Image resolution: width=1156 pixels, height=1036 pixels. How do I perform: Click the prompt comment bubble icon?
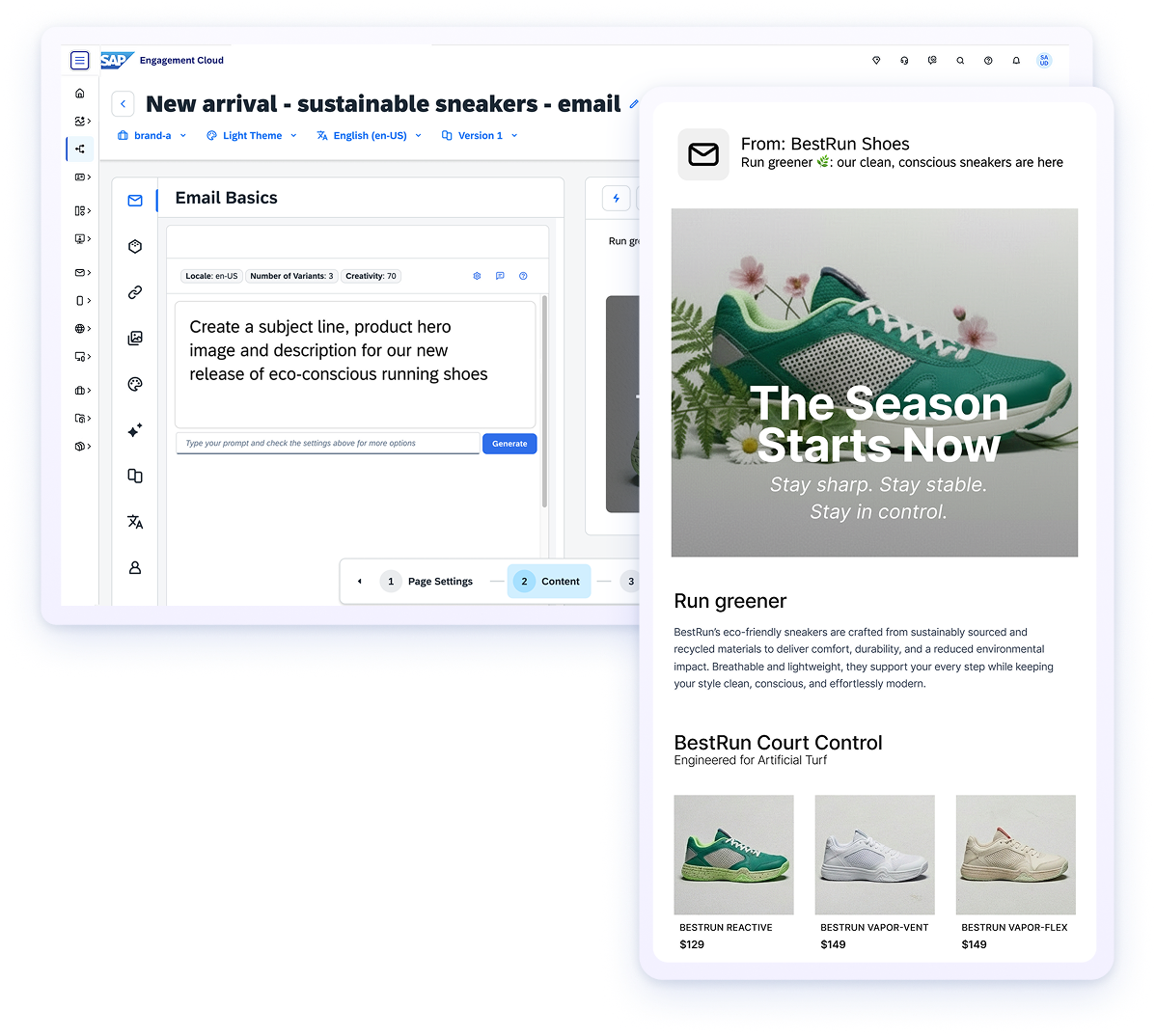[x=500, y=276]
